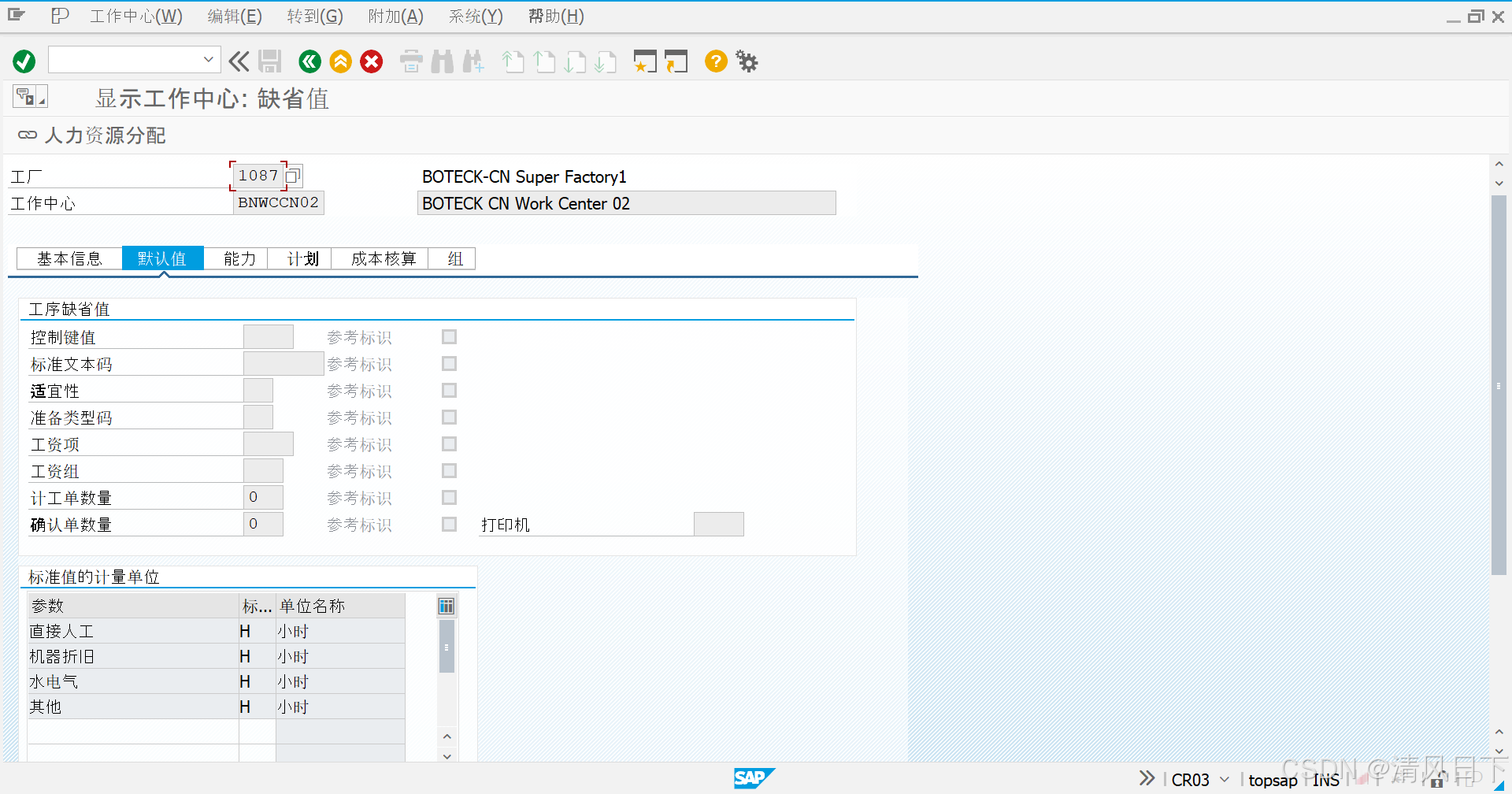Open the 工作中心(W) menu
This screenshot has width=1512, height=794.
pyautogui.click(x=136, y=16)
